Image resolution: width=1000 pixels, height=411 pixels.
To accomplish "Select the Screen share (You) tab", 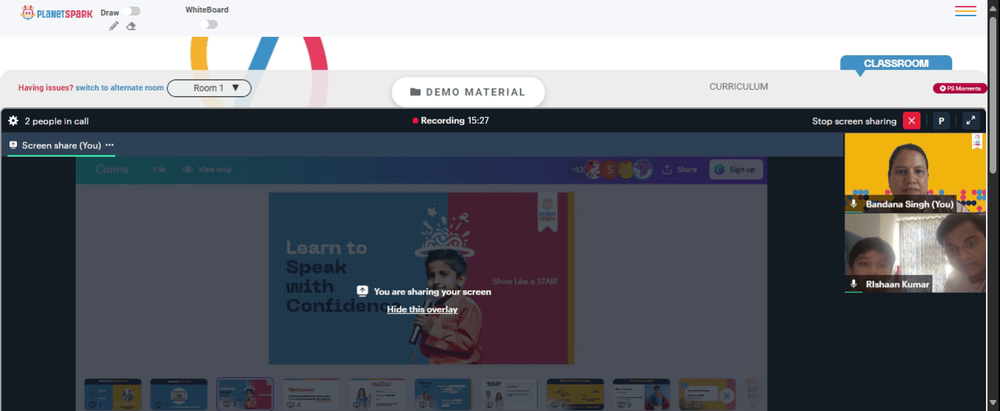I will pyautogui.click(x=61, y=146).
